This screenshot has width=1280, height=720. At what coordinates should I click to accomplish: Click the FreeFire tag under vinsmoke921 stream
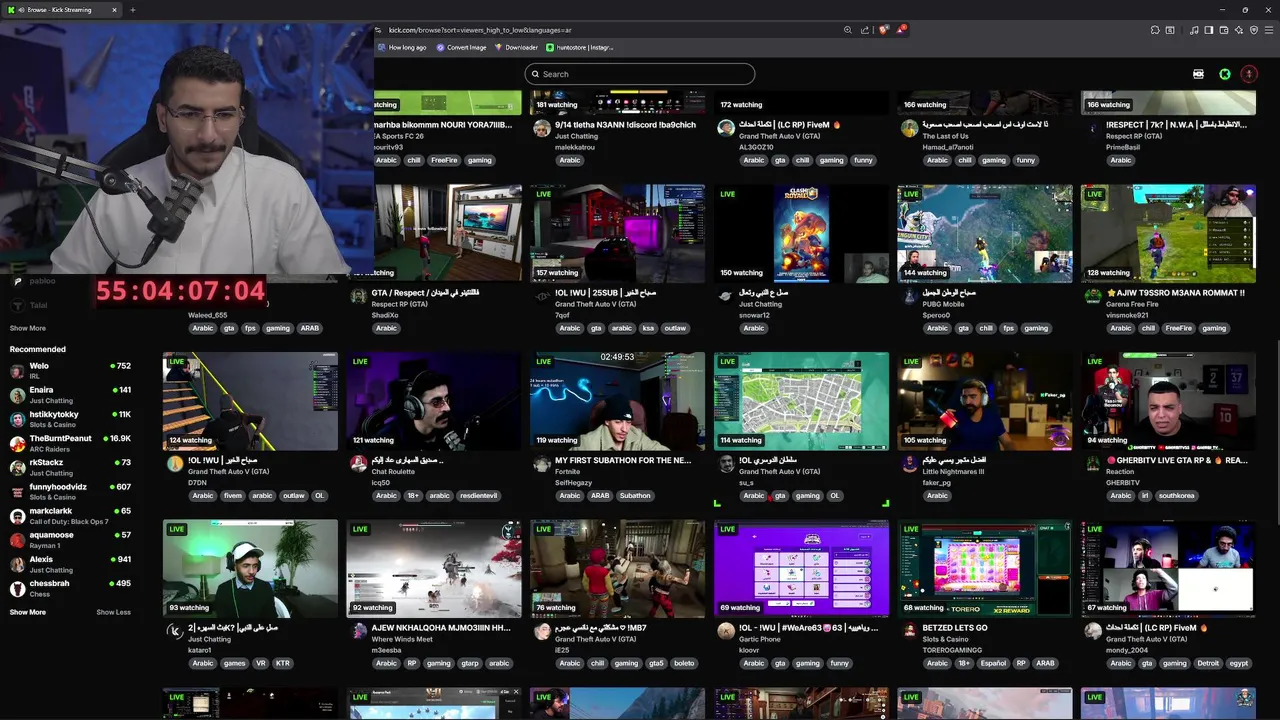pyautogui.click(x=1178, y=328)
